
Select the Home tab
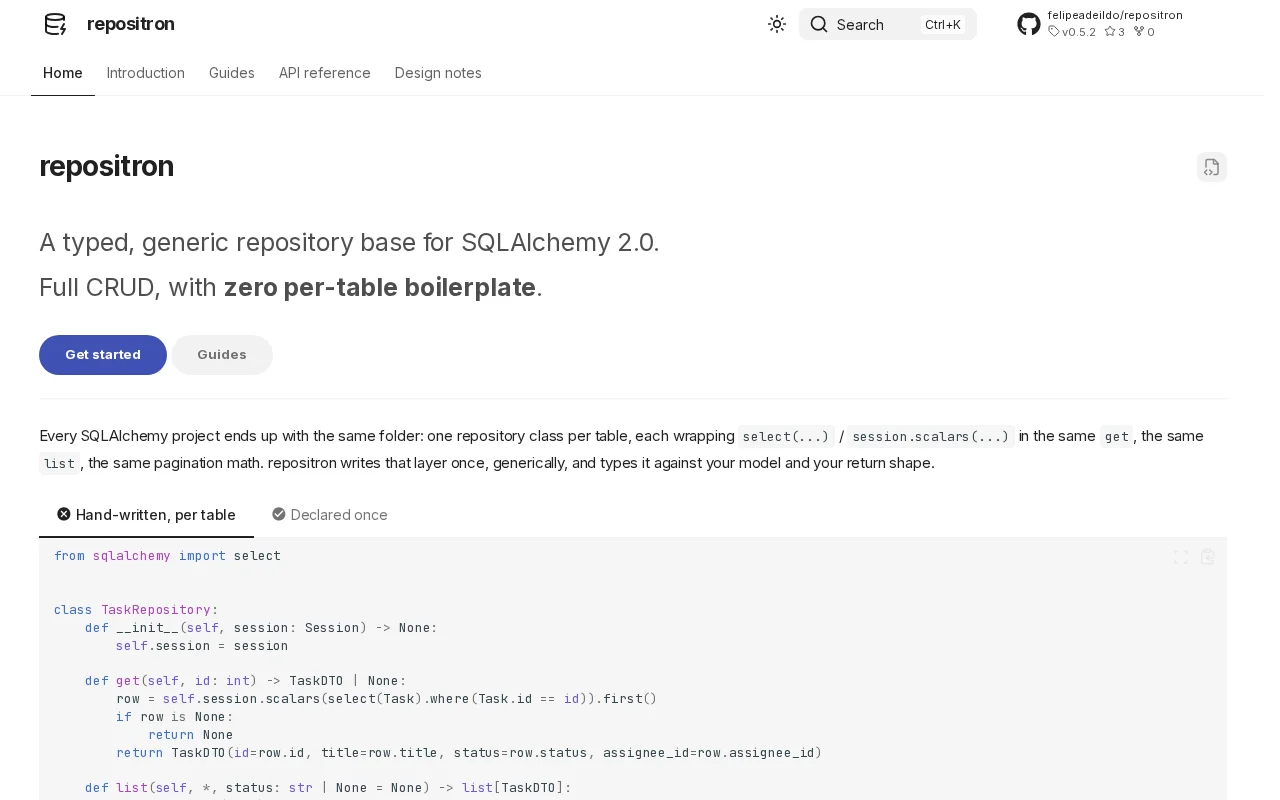[x=63, y=73]
